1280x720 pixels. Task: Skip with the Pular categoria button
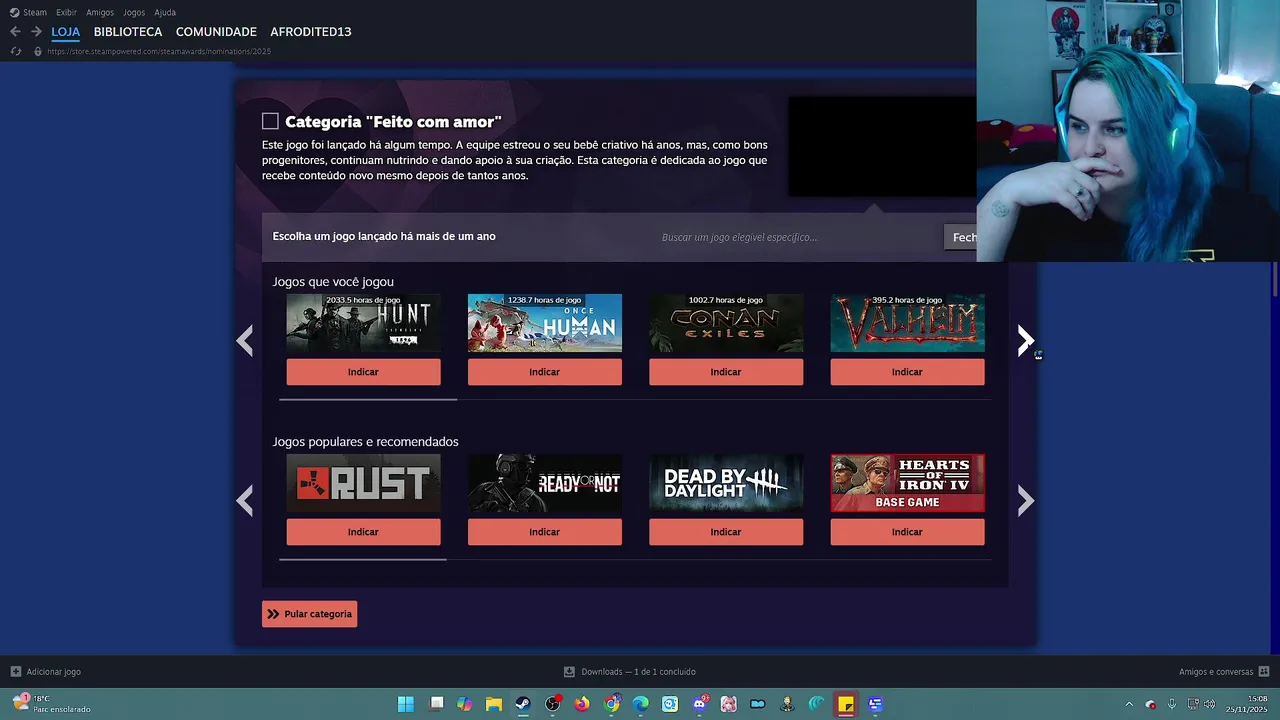(309, 614)
